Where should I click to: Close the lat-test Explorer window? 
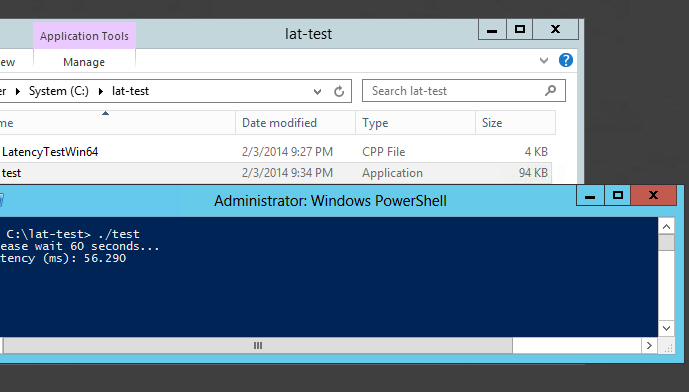555,30
